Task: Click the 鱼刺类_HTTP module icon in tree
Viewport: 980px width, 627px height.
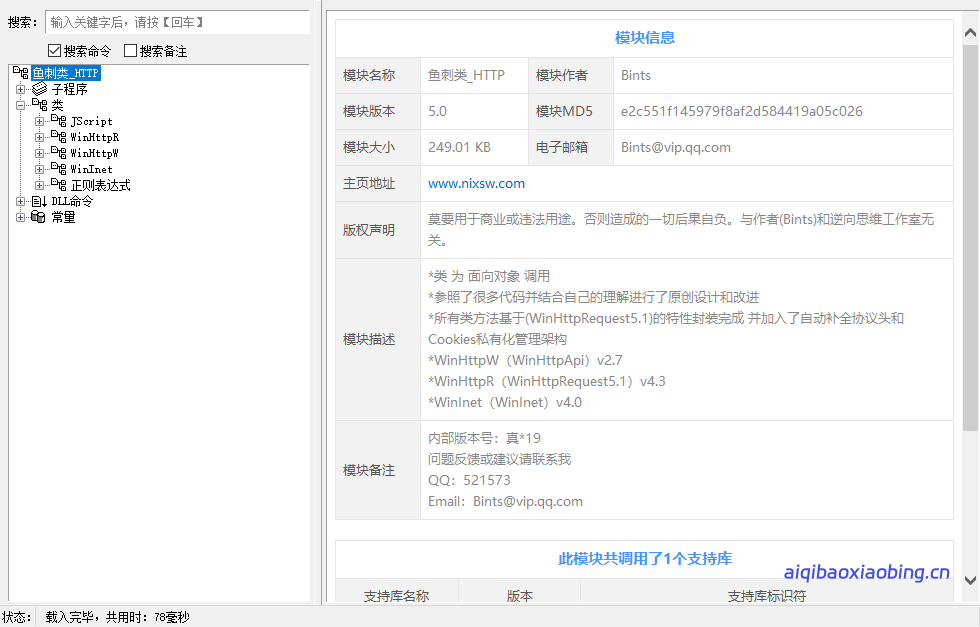Action: tap(19, 72)
